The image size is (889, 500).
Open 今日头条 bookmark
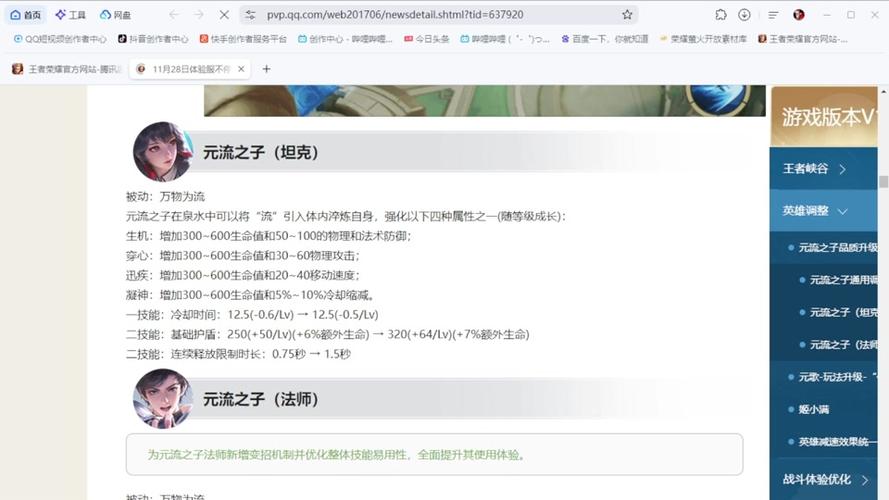click(426, 39)
